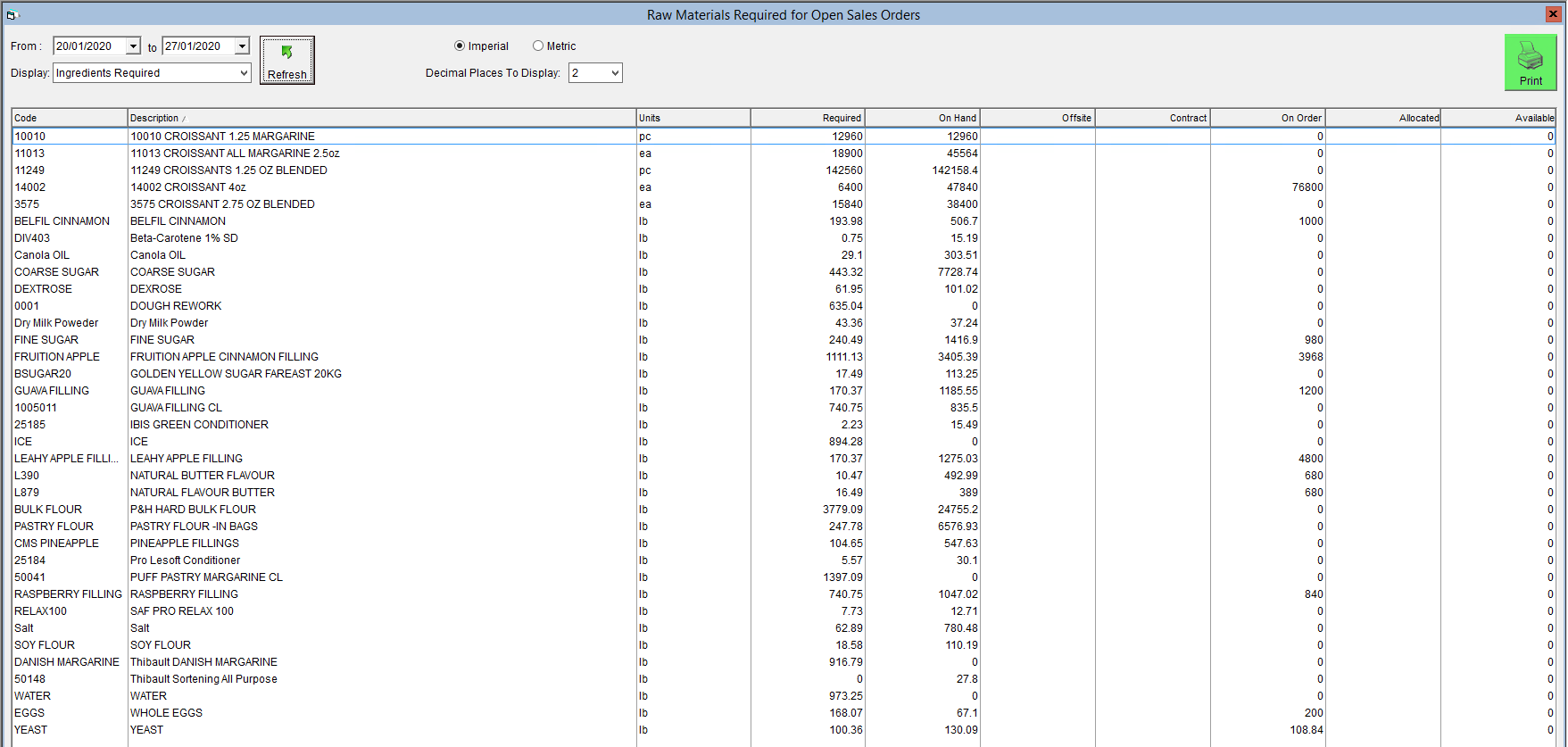This screenshot has width=1568, height=747.
Task: Click Thibault DANISH MARGARINE description
Action: point(203,662)
